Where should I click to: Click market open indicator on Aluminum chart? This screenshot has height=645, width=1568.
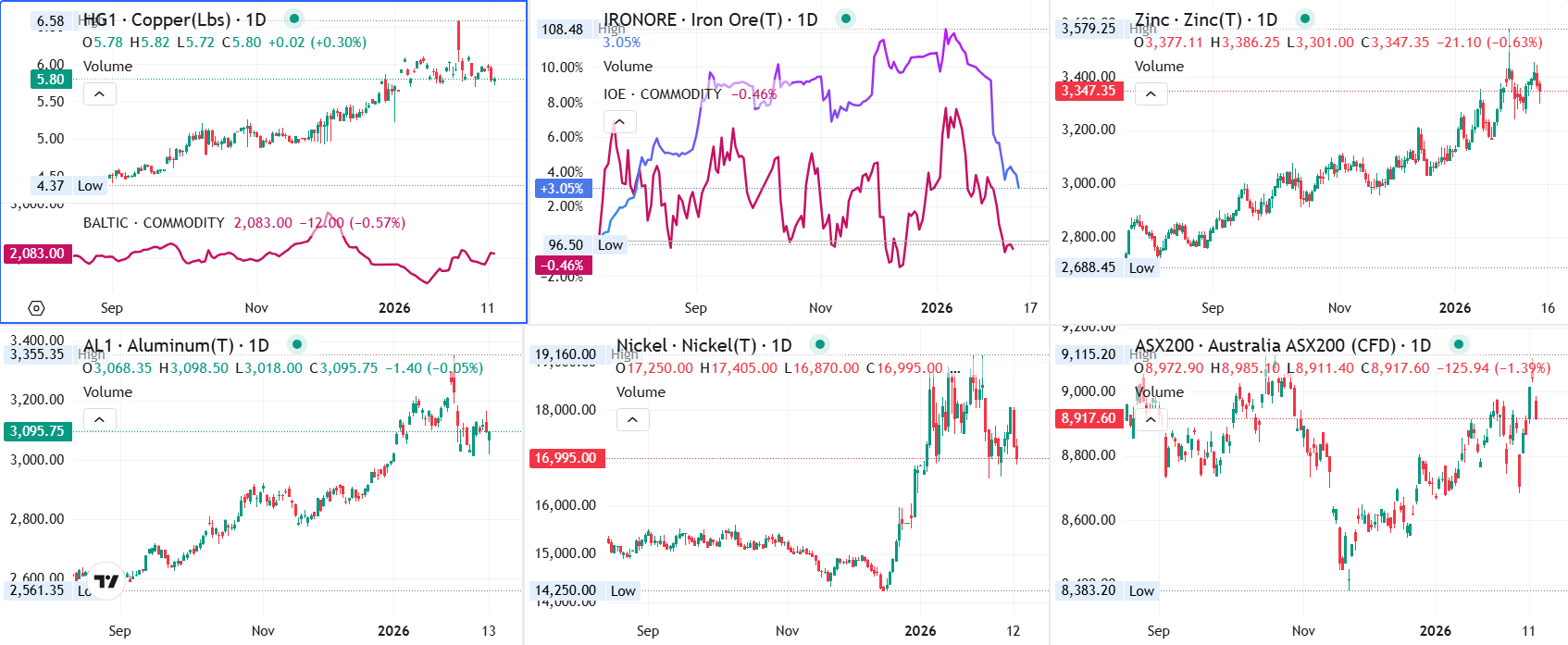297,344
